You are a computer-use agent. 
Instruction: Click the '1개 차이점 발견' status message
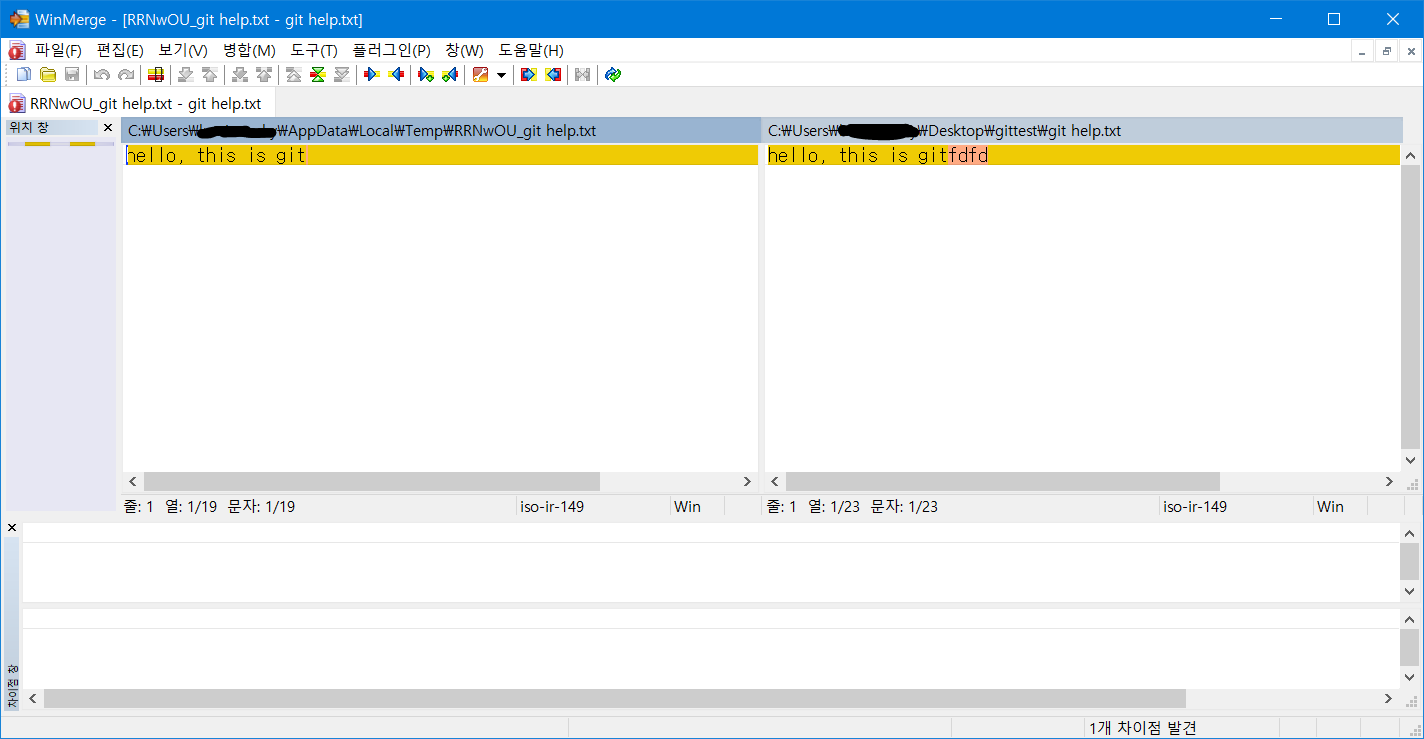(x=1143, y=728)
